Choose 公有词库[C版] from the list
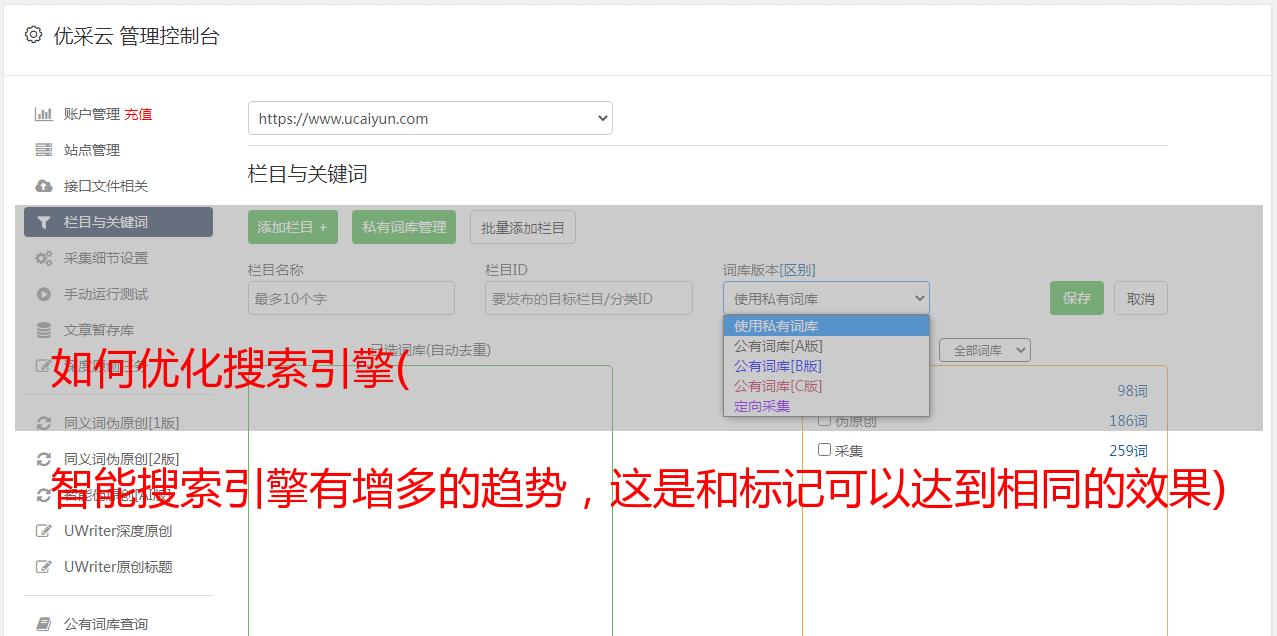The image size is (1277, 636). click(x=826, y=386)
